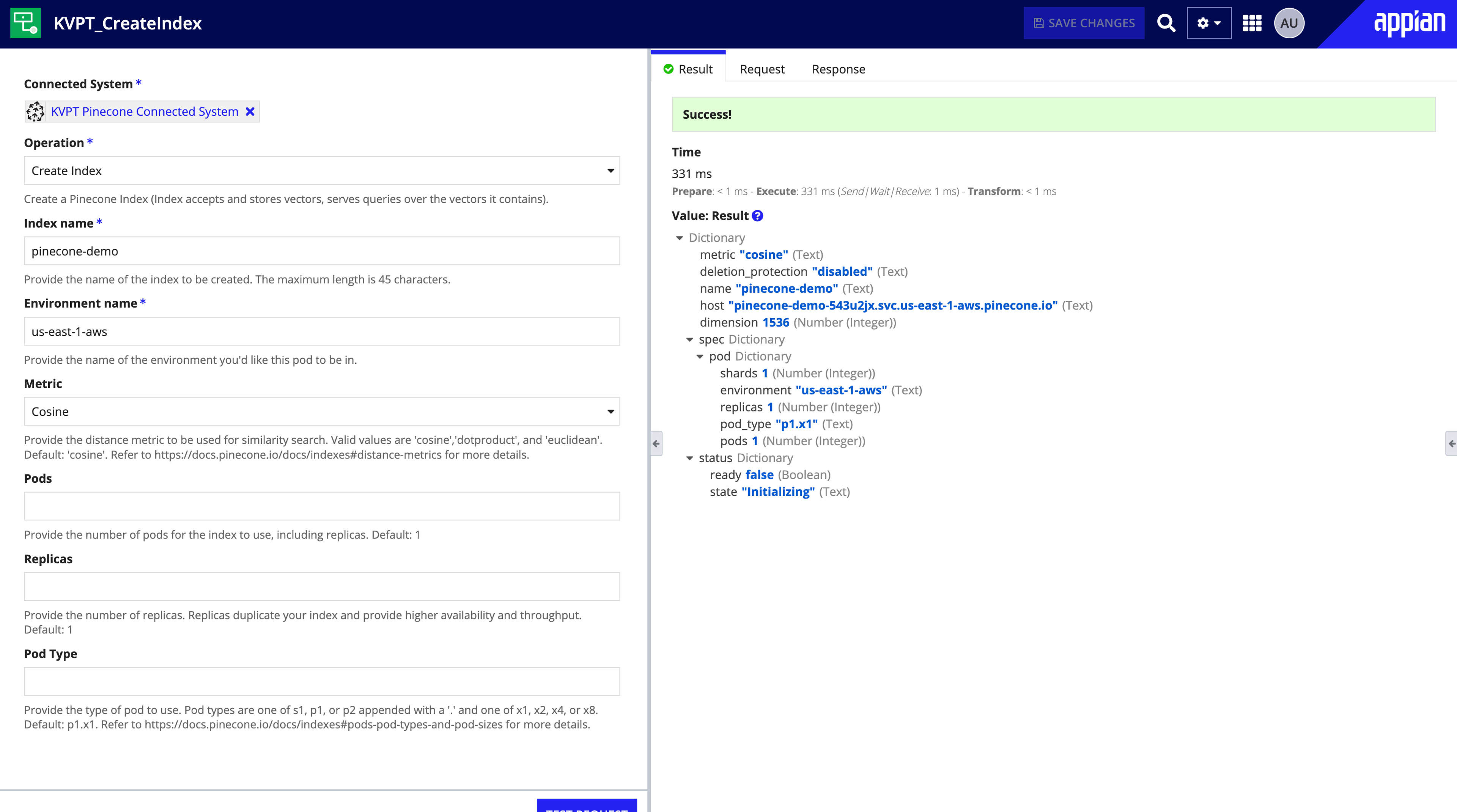Open the AU user avatar menu

(x=1289, y=23)
